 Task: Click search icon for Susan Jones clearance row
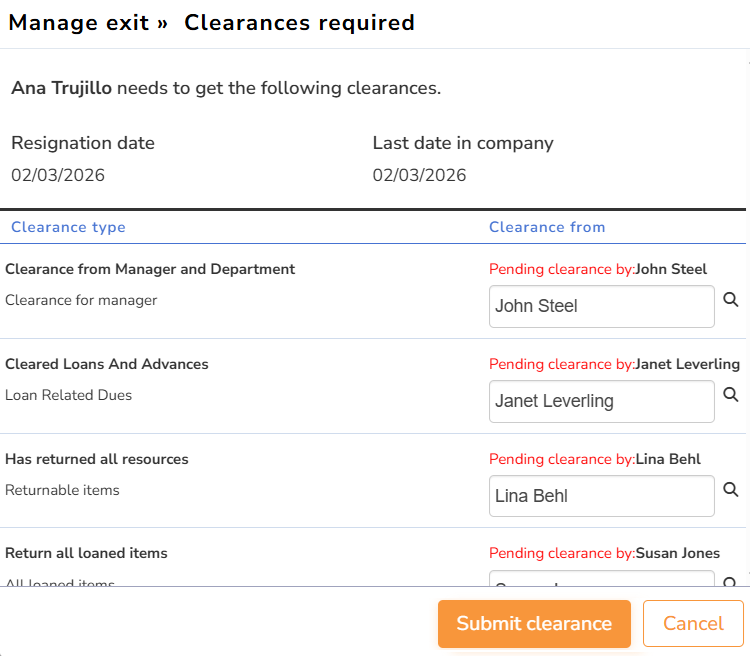[731, 582]
